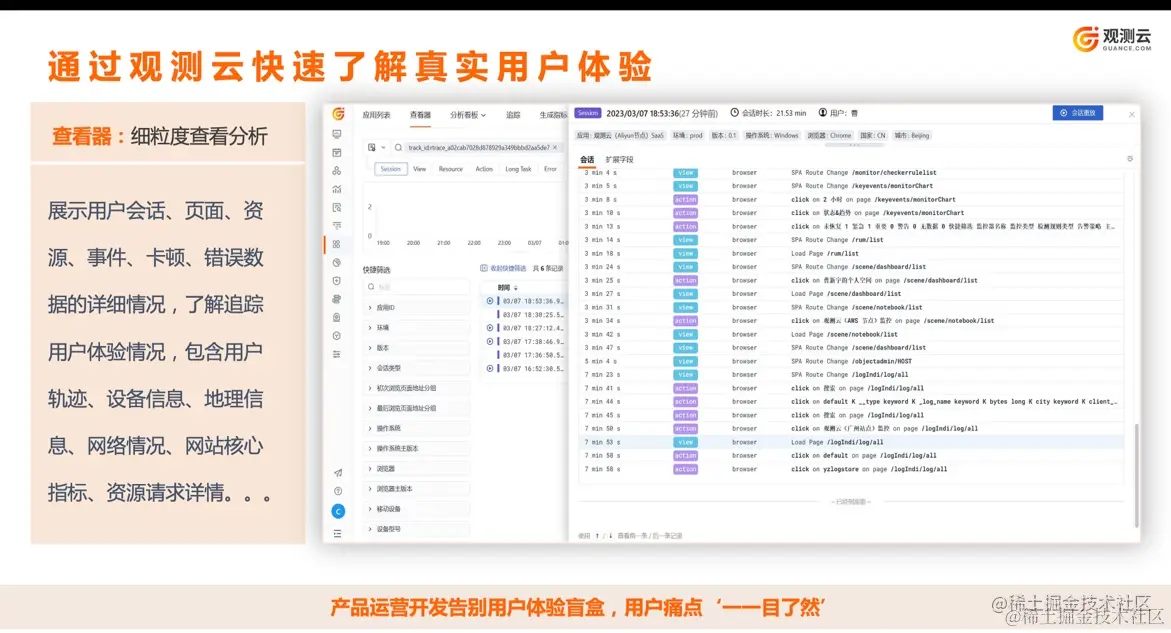Click the 城市: Beijing tag

(912, 136)
